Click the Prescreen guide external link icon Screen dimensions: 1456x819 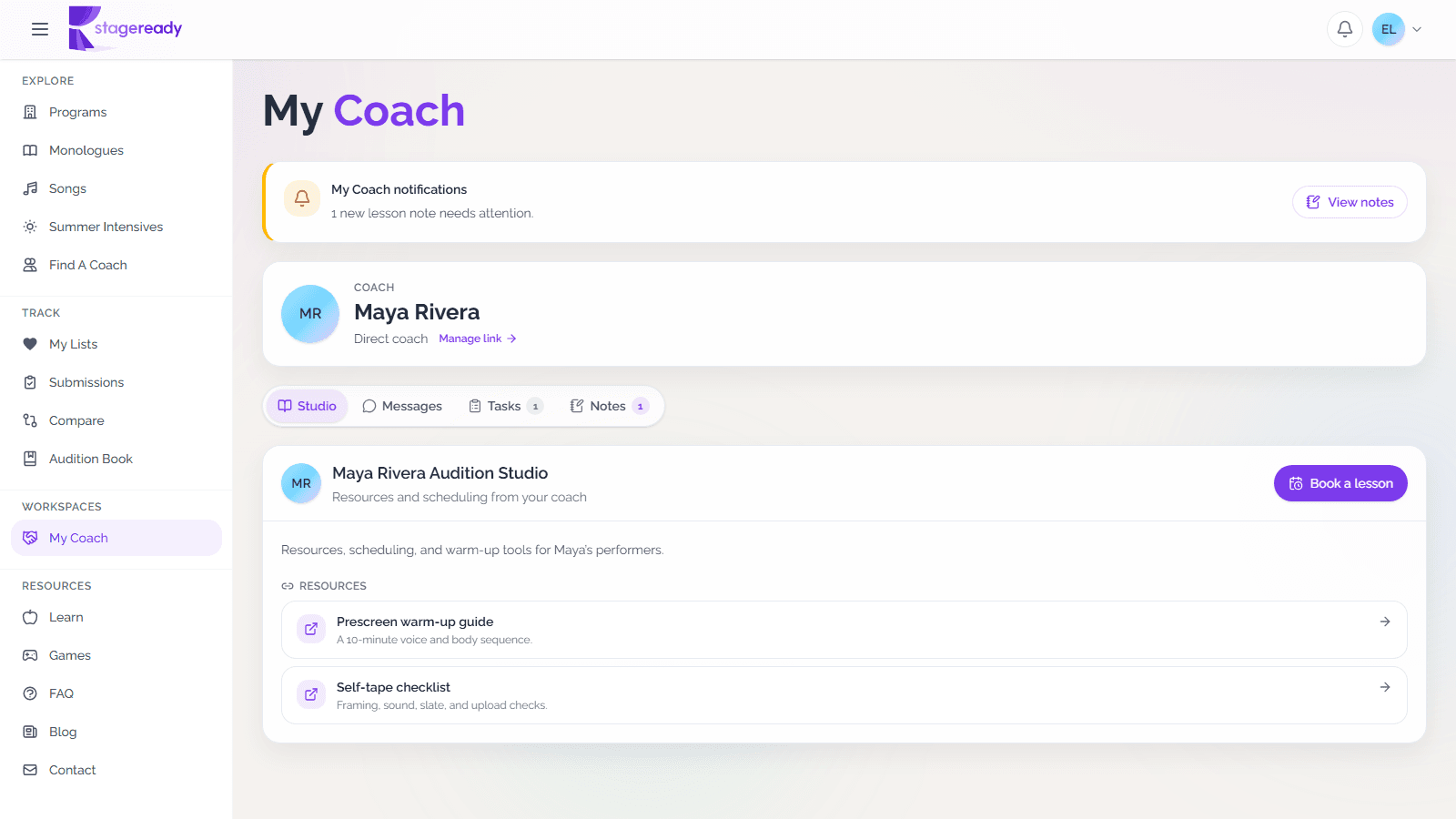(x=311, y=629)
